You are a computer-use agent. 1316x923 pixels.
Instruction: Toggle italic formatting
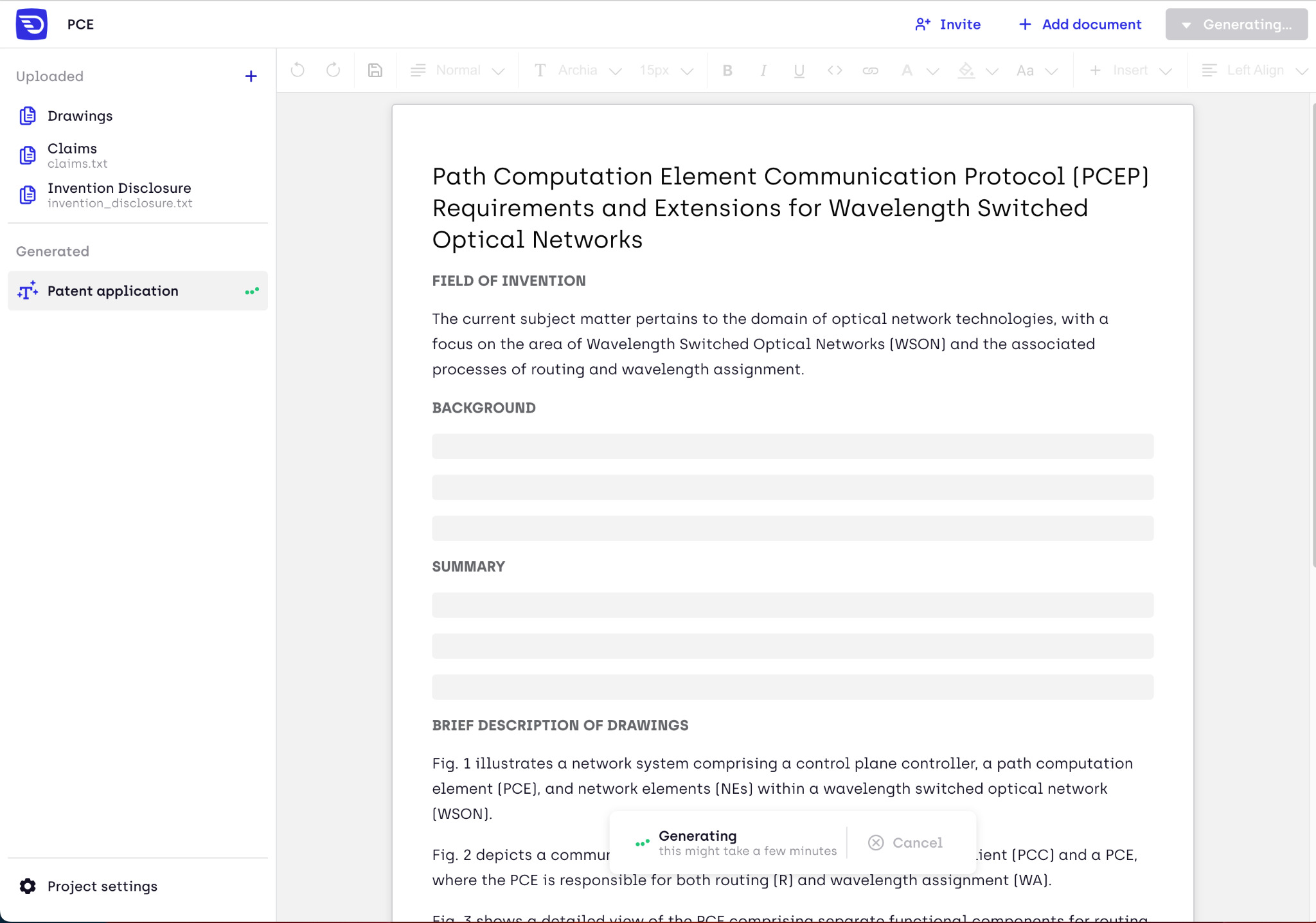coord(763,71)
